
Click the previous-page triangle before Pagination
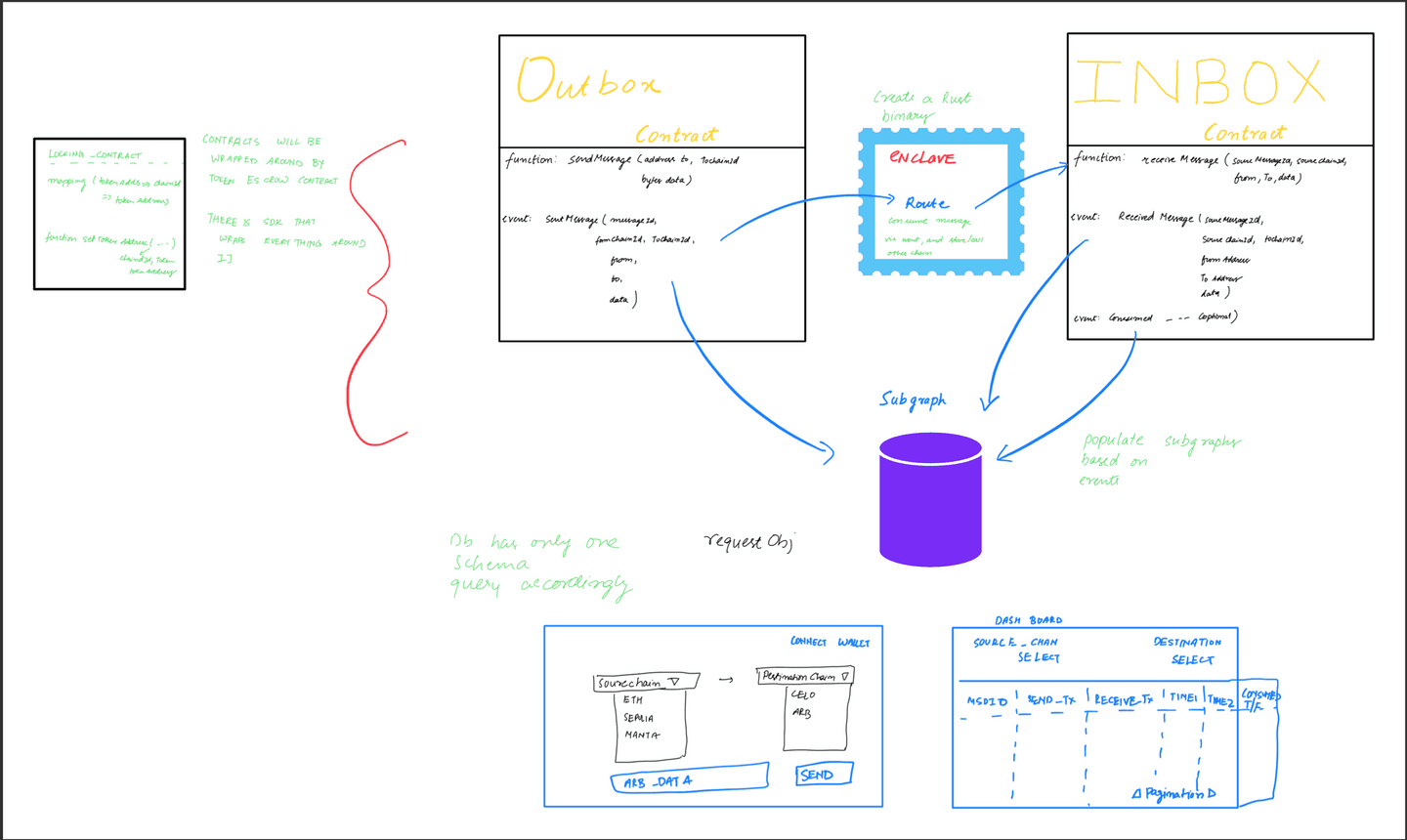pos(1136,794)
